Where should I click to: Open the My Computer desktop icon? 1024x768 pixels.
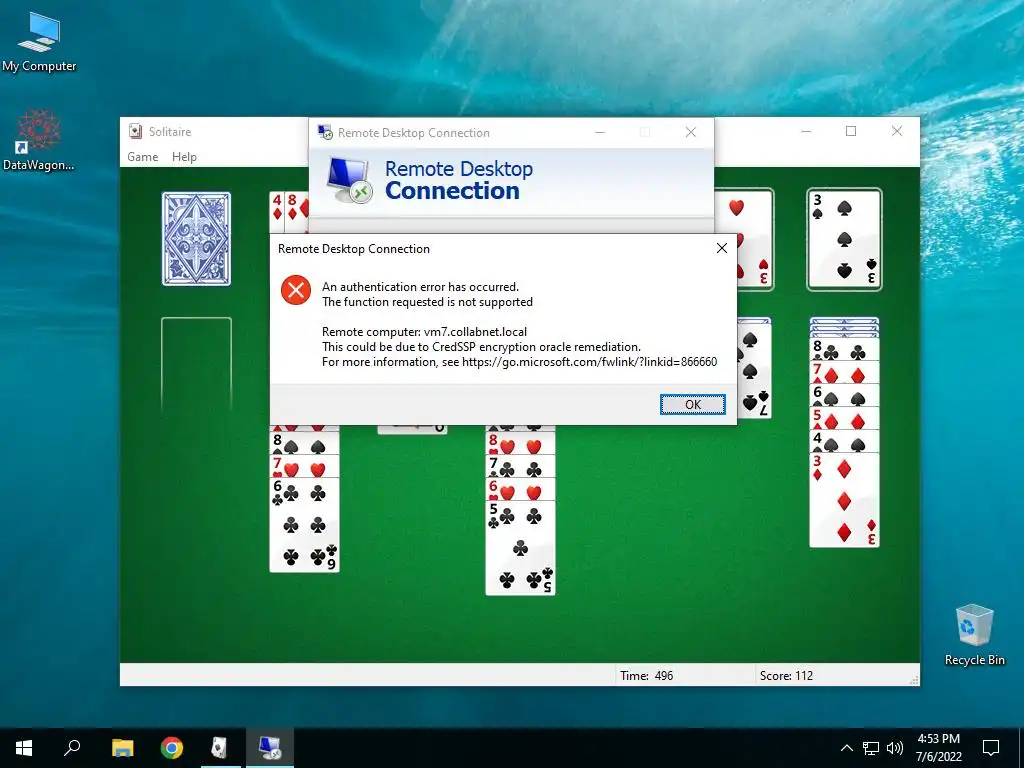pyautogui.click(x=39, y=42)
